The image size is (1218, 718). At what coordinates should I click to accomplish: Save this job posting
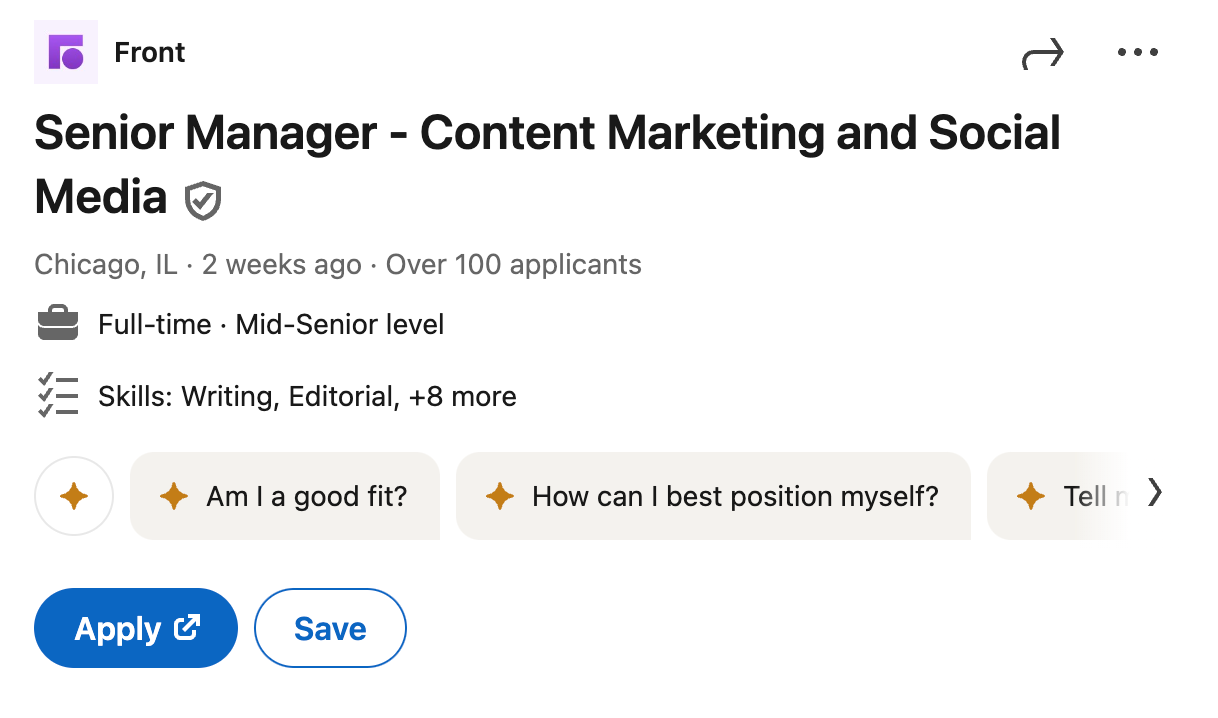pos(330,628)
